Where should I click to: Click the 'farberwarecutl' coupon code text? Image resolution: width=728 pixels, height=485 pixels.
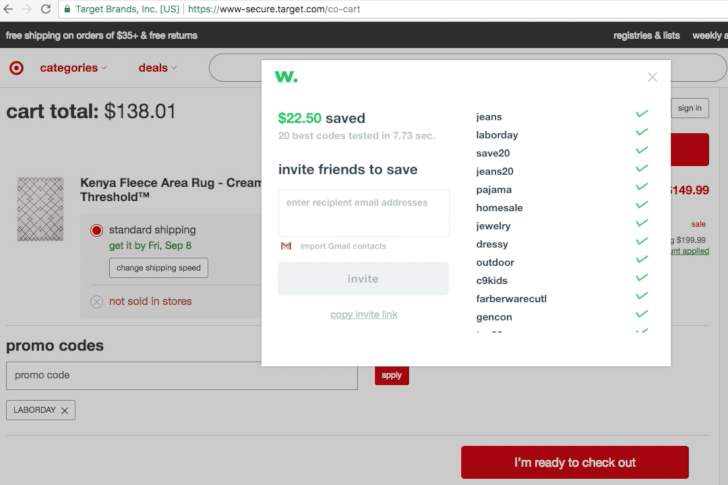[511, 299]
